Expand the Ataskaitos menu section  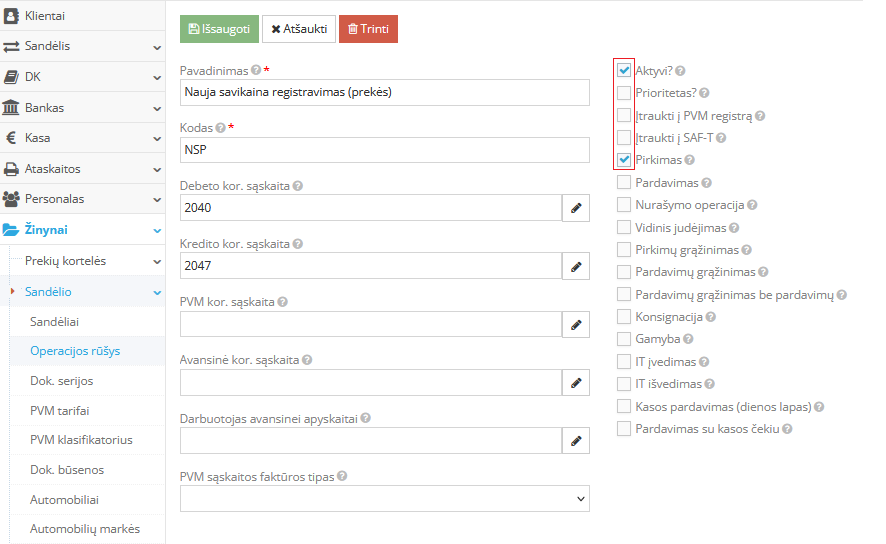click(x=82, y=169)
